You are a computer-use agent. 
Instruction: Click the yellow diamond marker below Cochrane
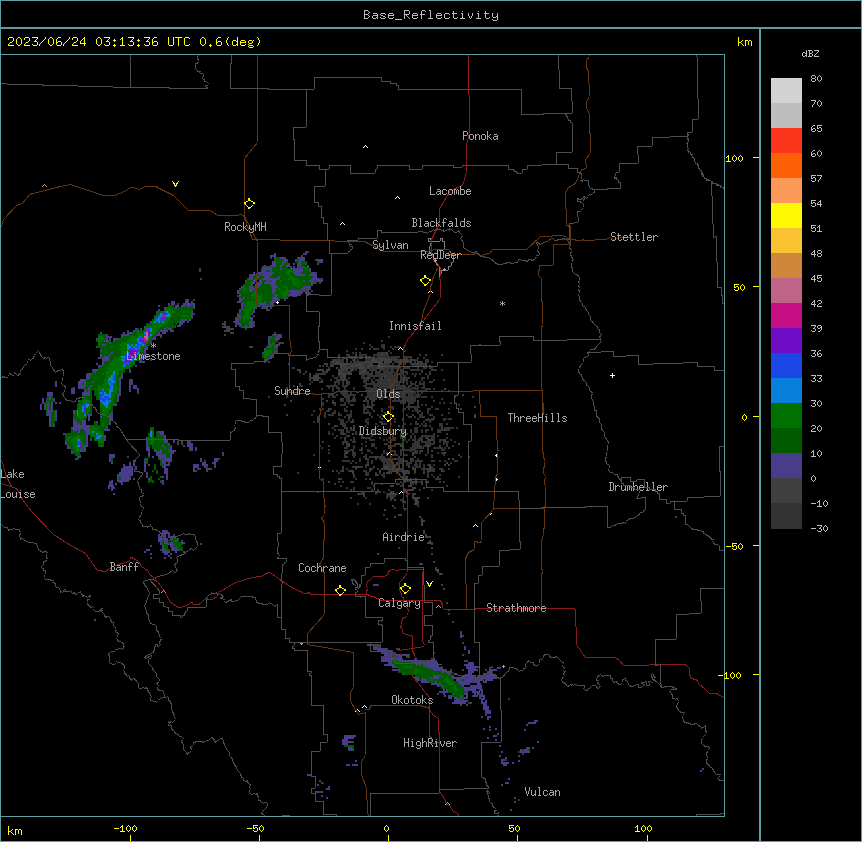tap(340, 590)
